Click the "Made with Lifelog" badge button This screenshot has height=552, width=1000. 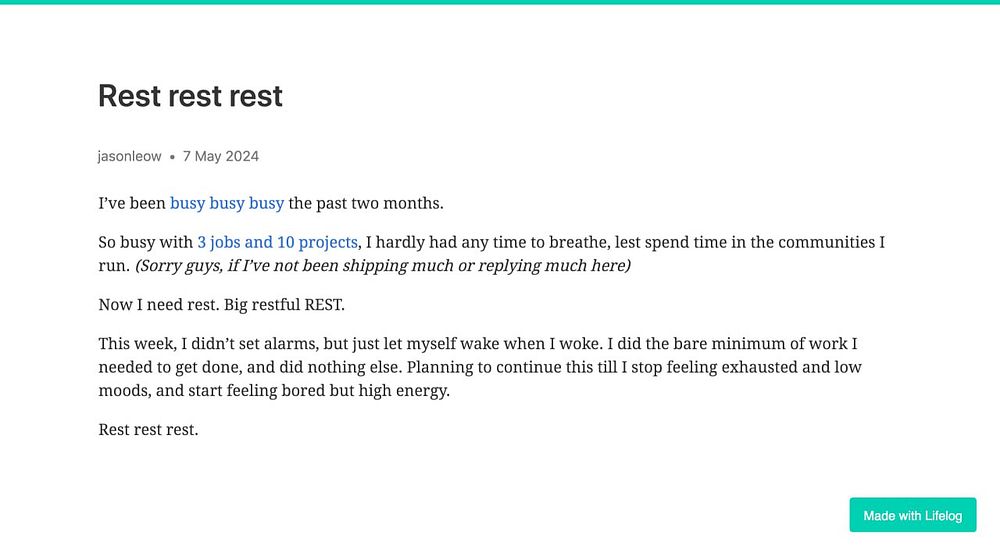click(913, 515)
